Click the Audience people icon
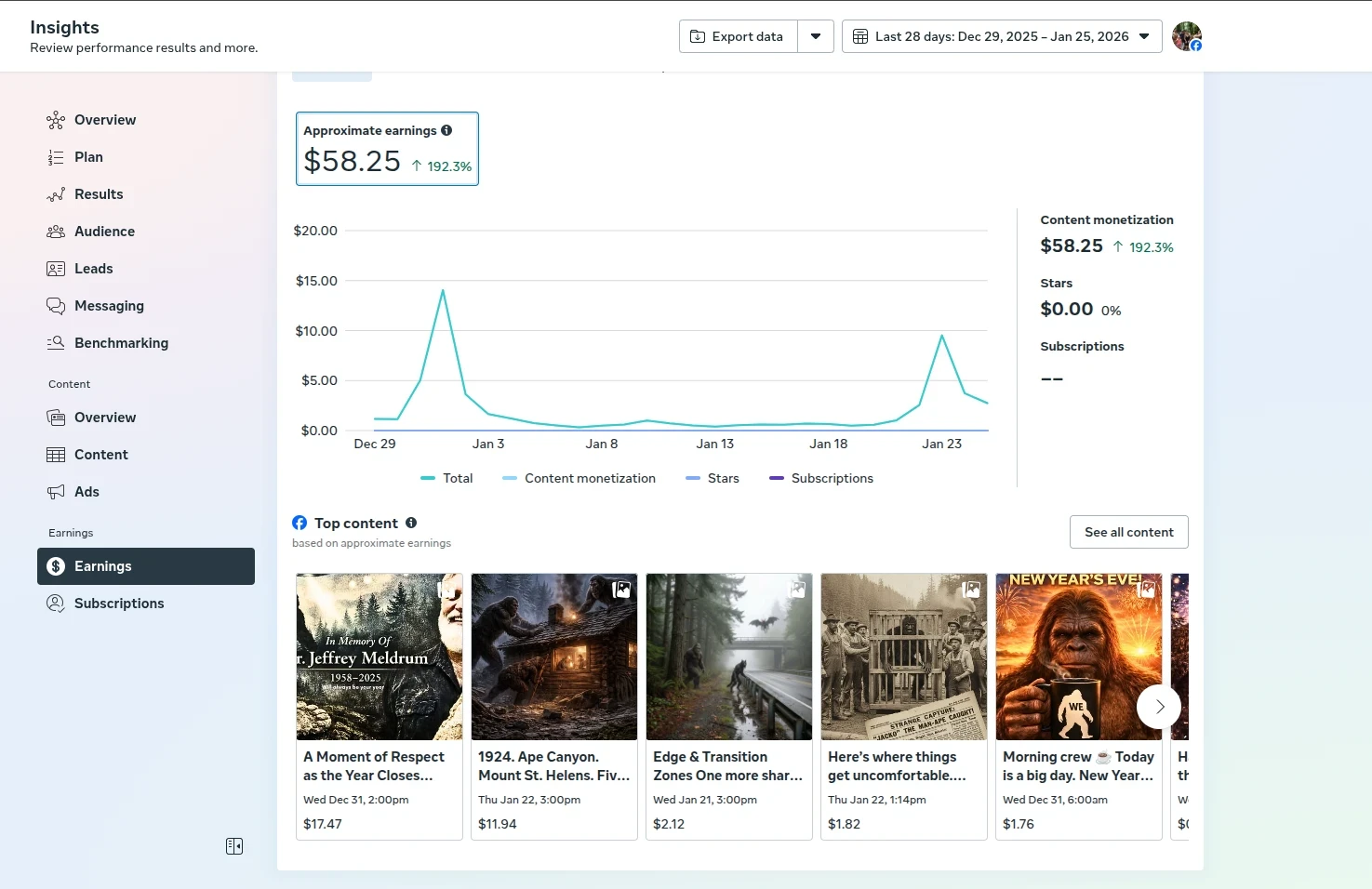 click(56, 232)
